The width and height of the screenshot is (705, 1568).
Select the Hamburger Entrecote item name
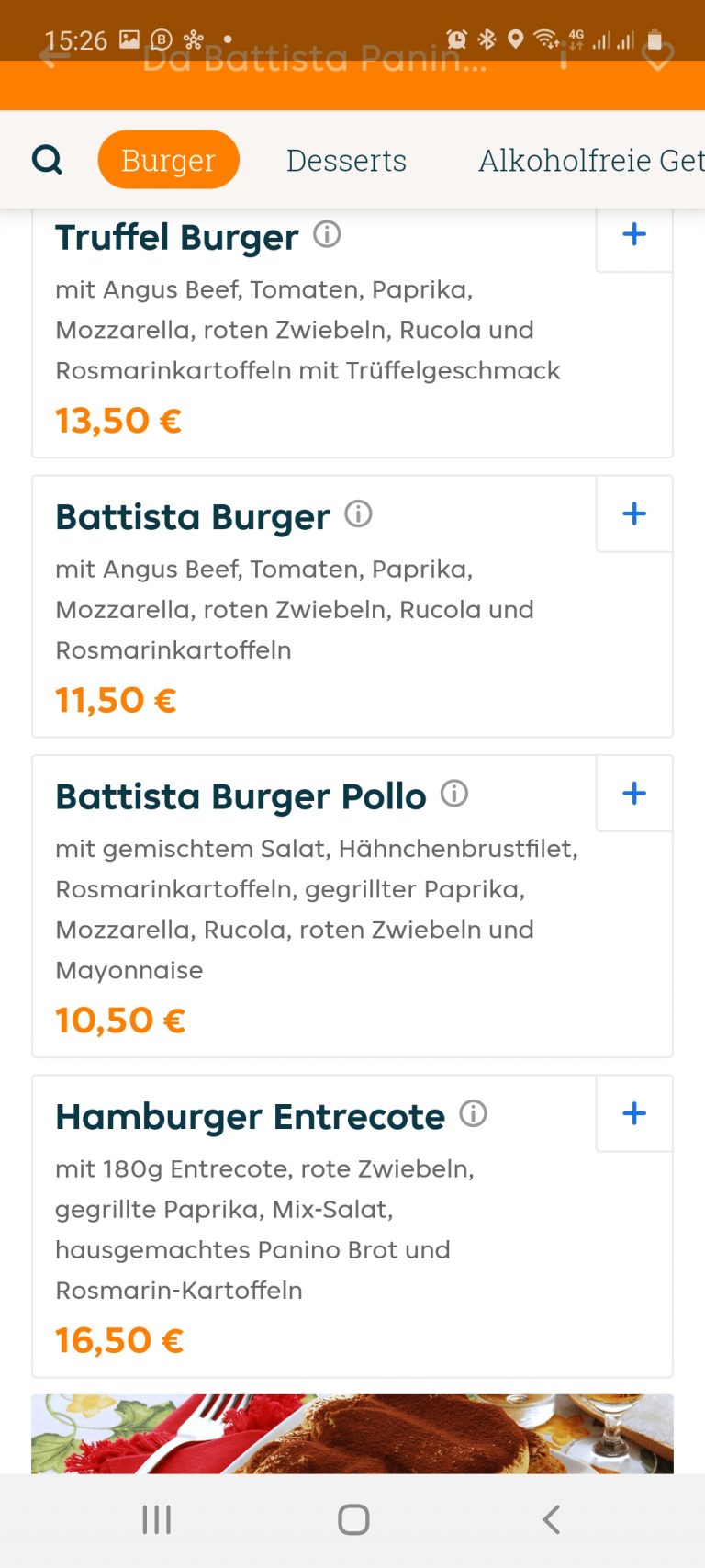click(250, 1117)
